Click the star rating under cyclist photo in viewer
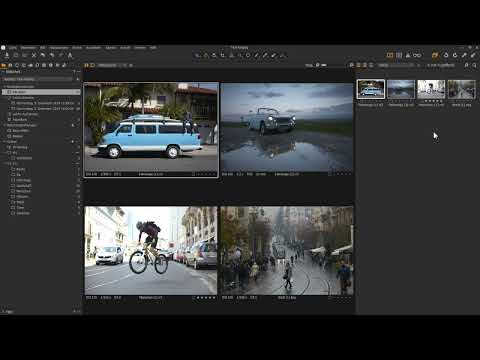Viewport: 480px width, 360px height. (x=205, y=298)
